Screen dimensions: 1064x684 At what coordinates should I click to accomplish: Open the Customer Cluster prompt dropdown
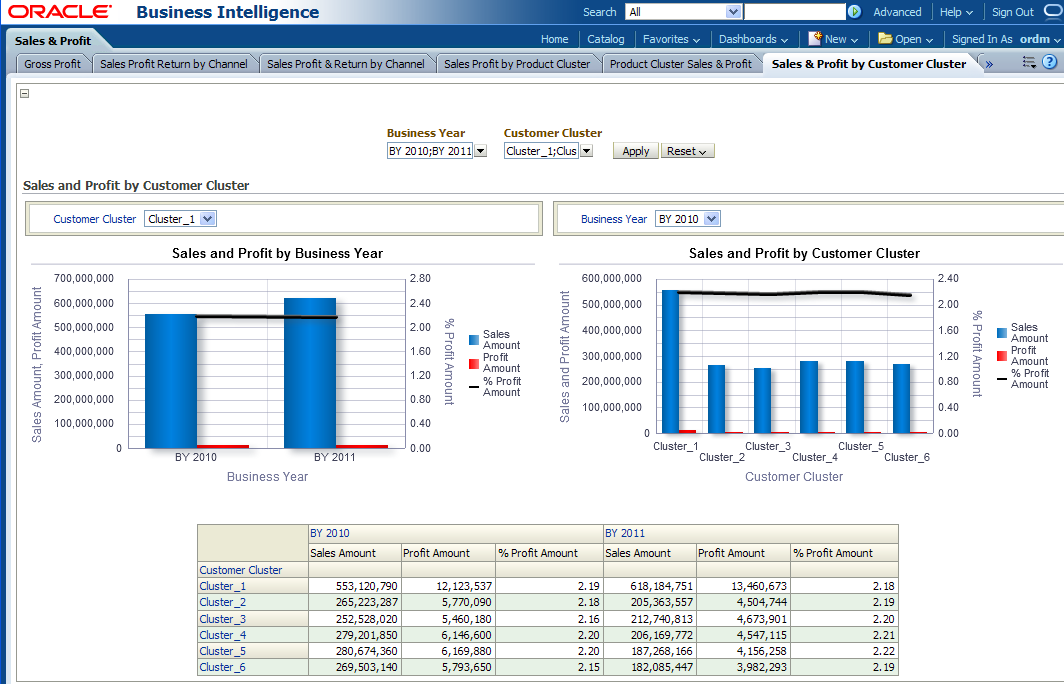point(586,151)
